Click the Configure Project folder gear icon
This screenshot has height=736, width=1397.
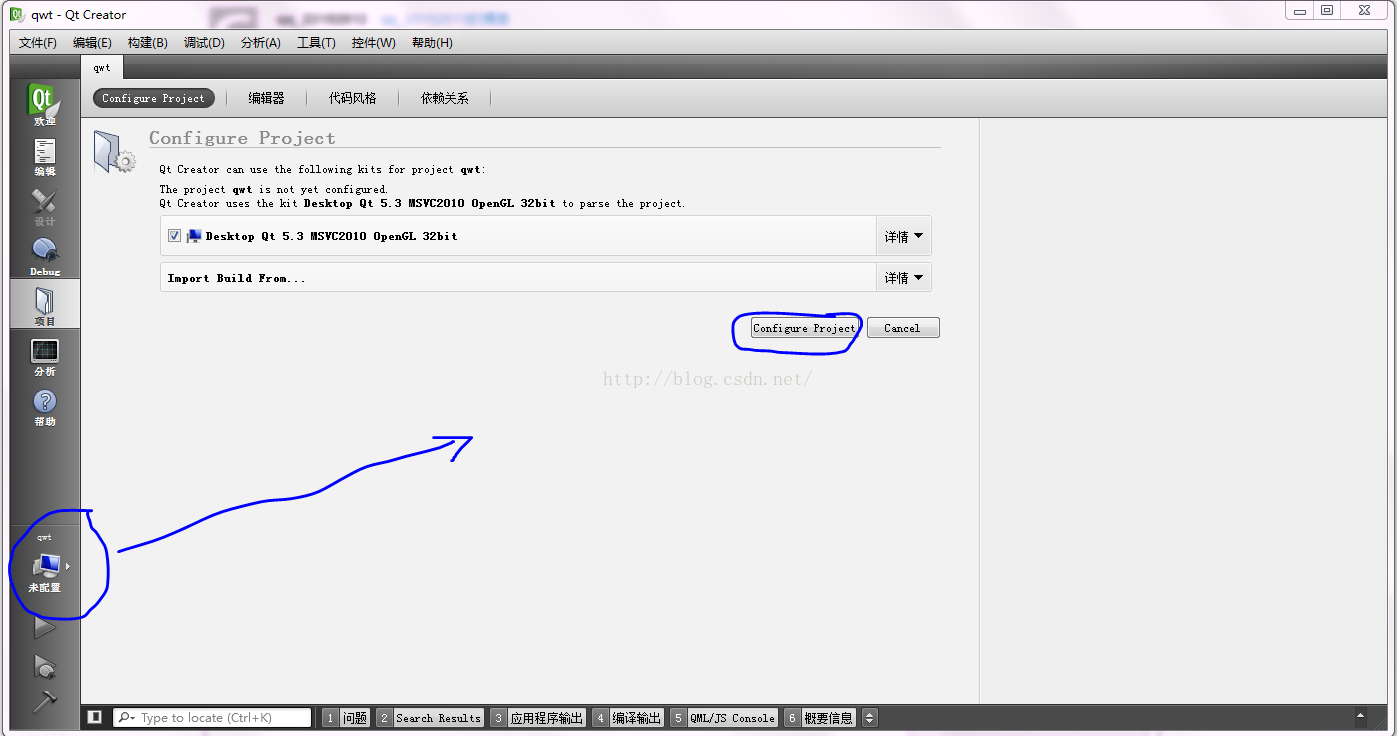[x=114, y=152]
